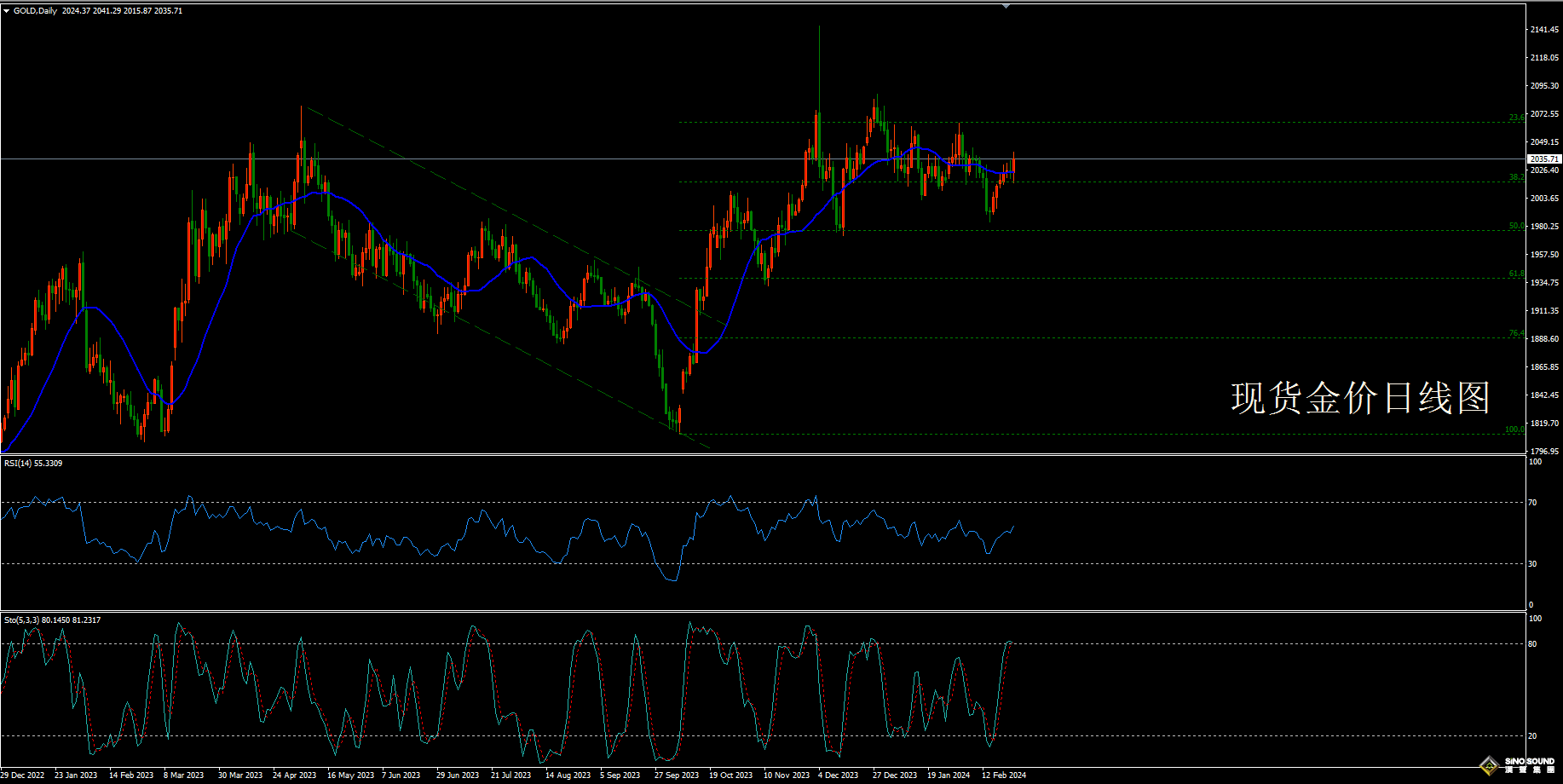Image resolution: width=1563 pixels, height=784 pixels.
Task: Click the current price tag 2035.71
Action: [x=1543, y=159]
